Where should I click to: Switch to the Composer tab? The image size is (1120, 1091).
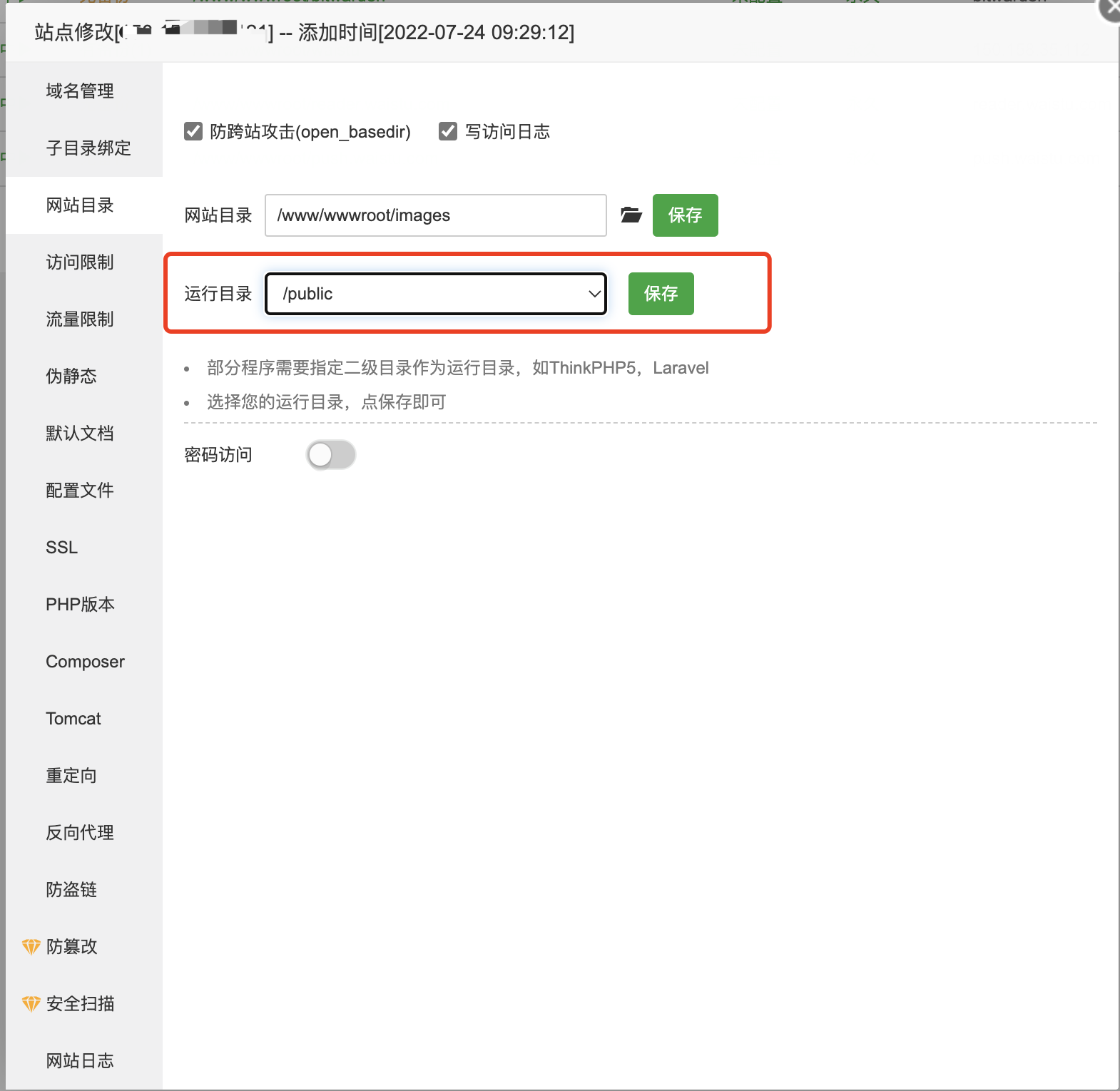[x=85, y=662]
